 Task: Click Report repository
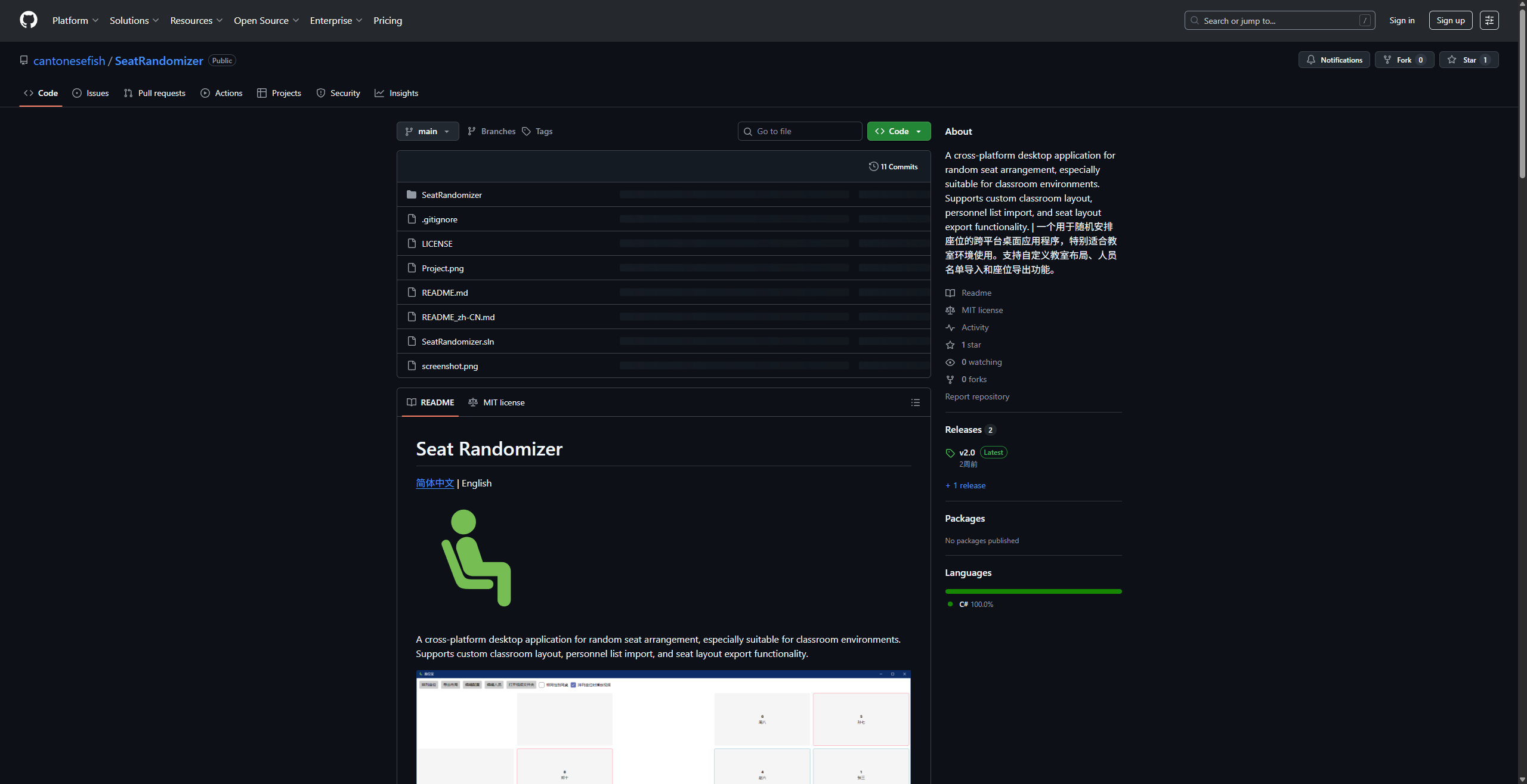(x=977, y=396)
